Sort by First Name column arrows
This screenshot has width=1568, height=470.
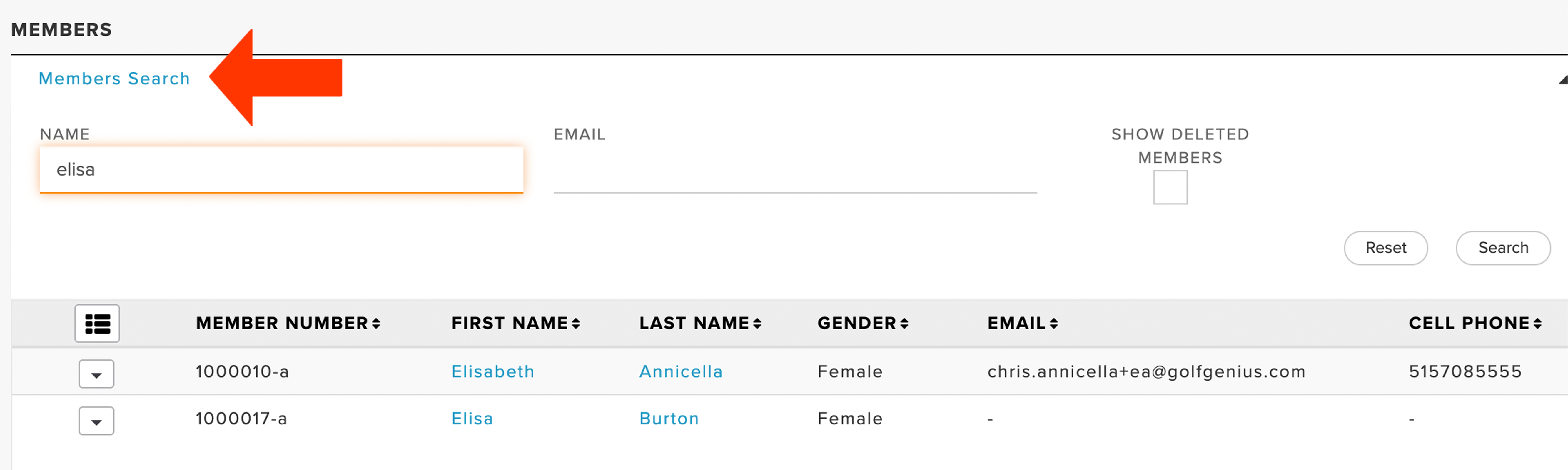click(576, 324)
